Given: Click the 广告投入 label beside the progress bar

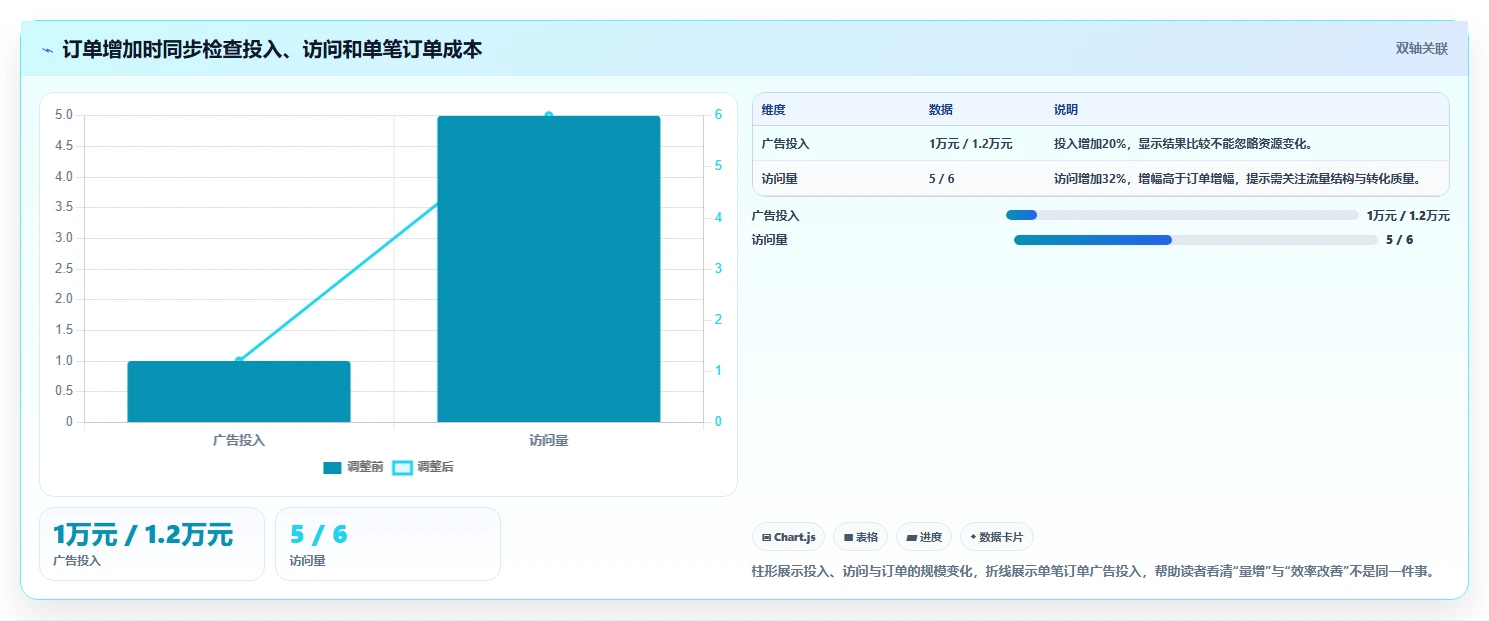Looking at the screenshot, I should (776, 216).
